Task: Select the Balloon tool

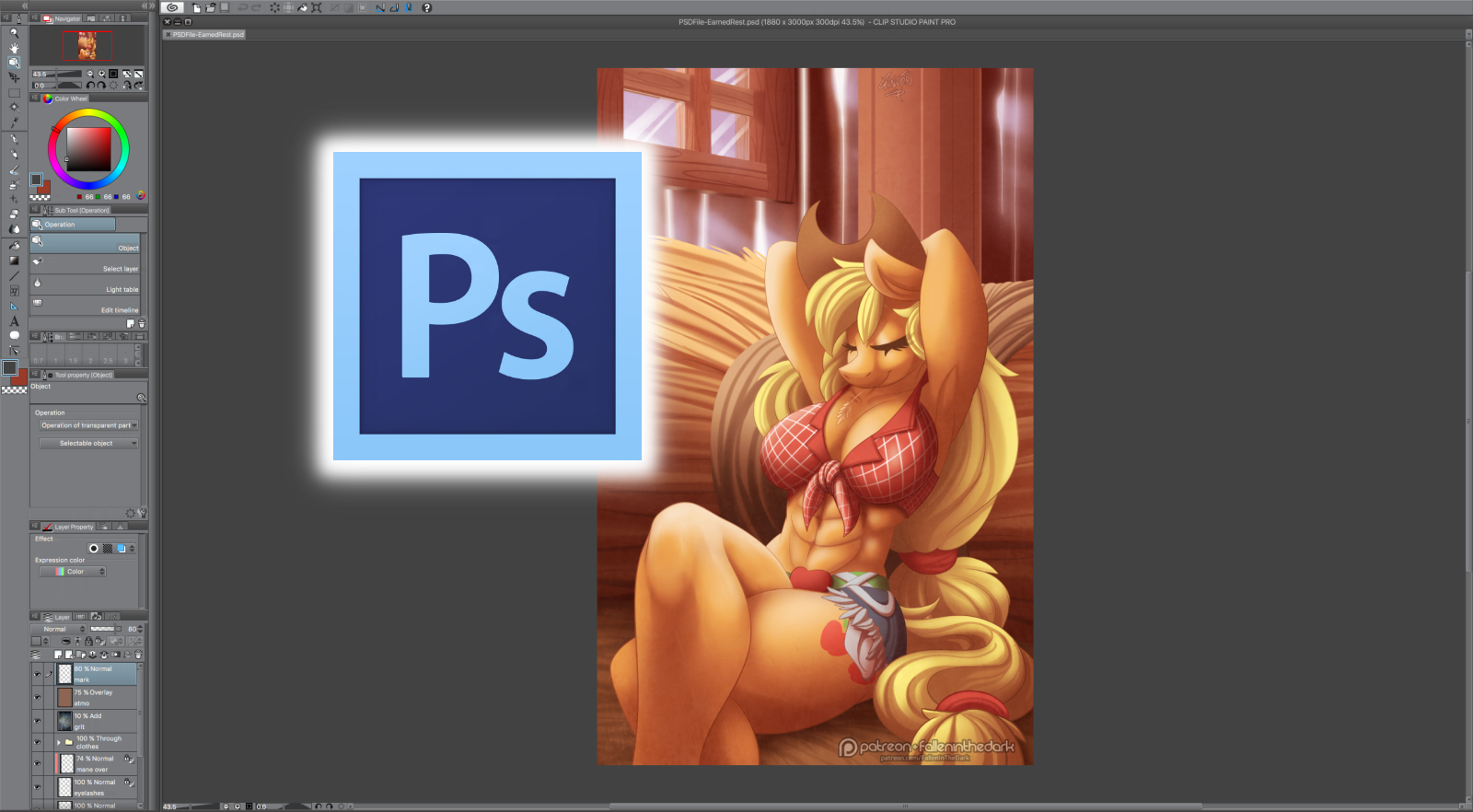Action: coord(14,336)
